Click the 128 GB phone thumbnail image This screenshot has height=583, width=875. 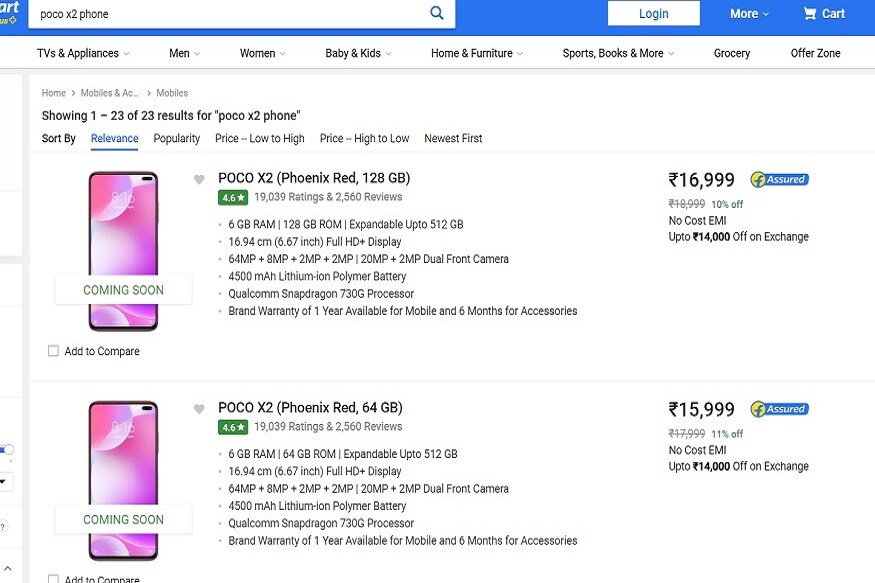[x=123, y=251]
